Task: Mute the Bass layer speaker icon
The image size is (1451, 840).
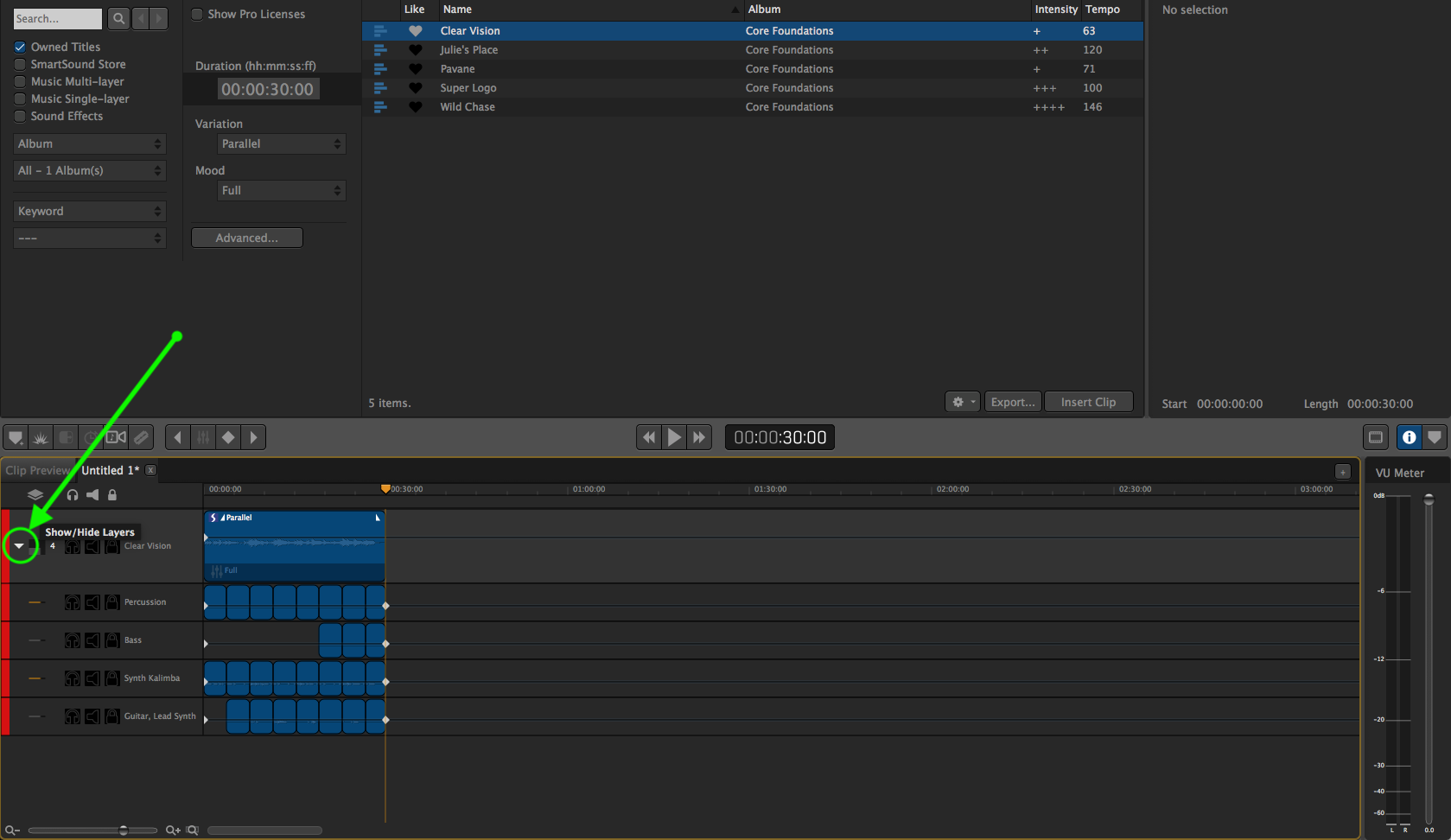Action: tap(92, 640)
